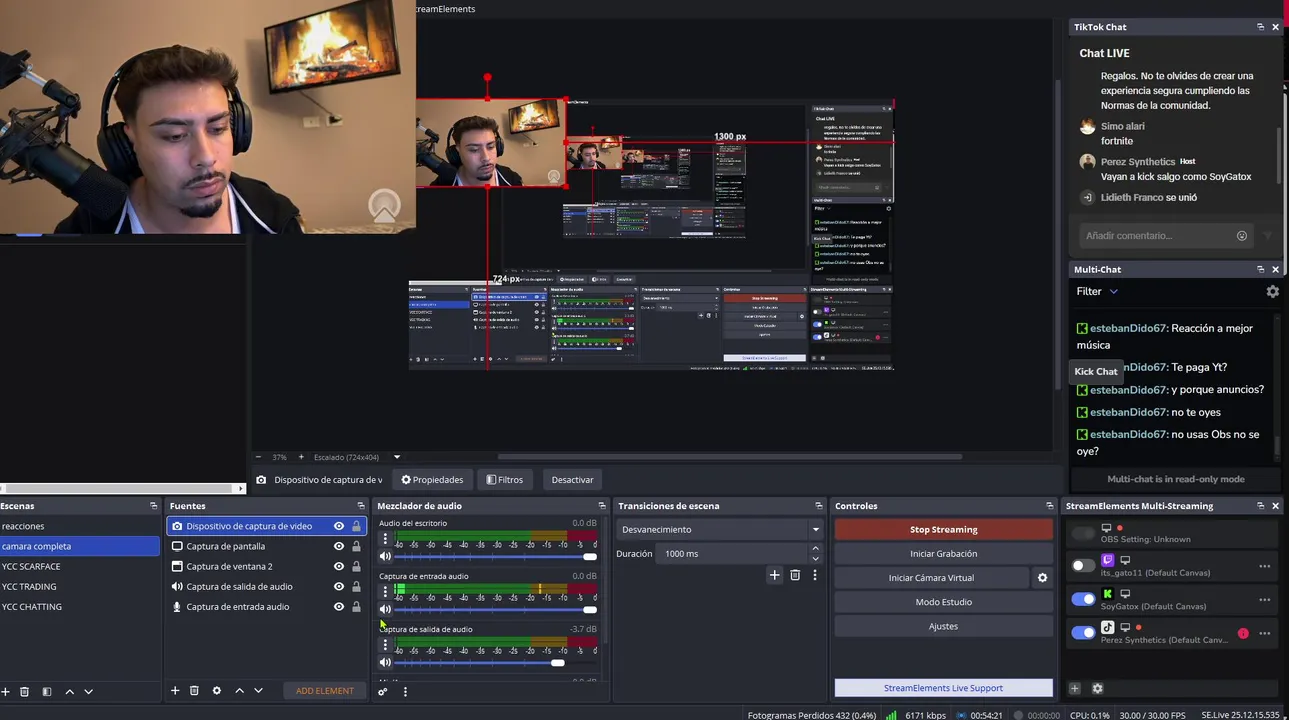
Task: Mute Captura de salida de audio in mixer
Action: click(385, 662)
